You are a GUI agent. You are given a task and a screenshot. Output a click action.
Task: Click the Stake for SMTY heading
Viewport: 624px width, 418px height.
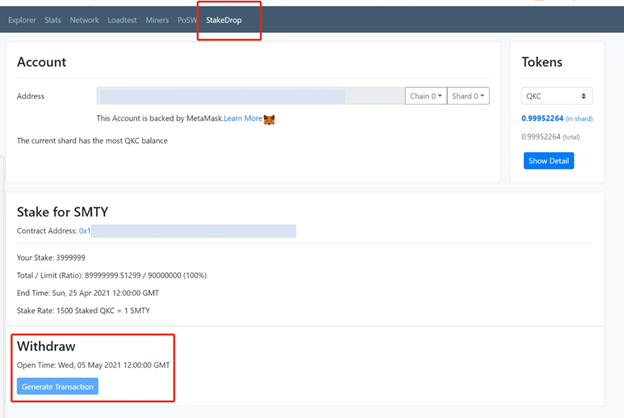coord(62,212)
